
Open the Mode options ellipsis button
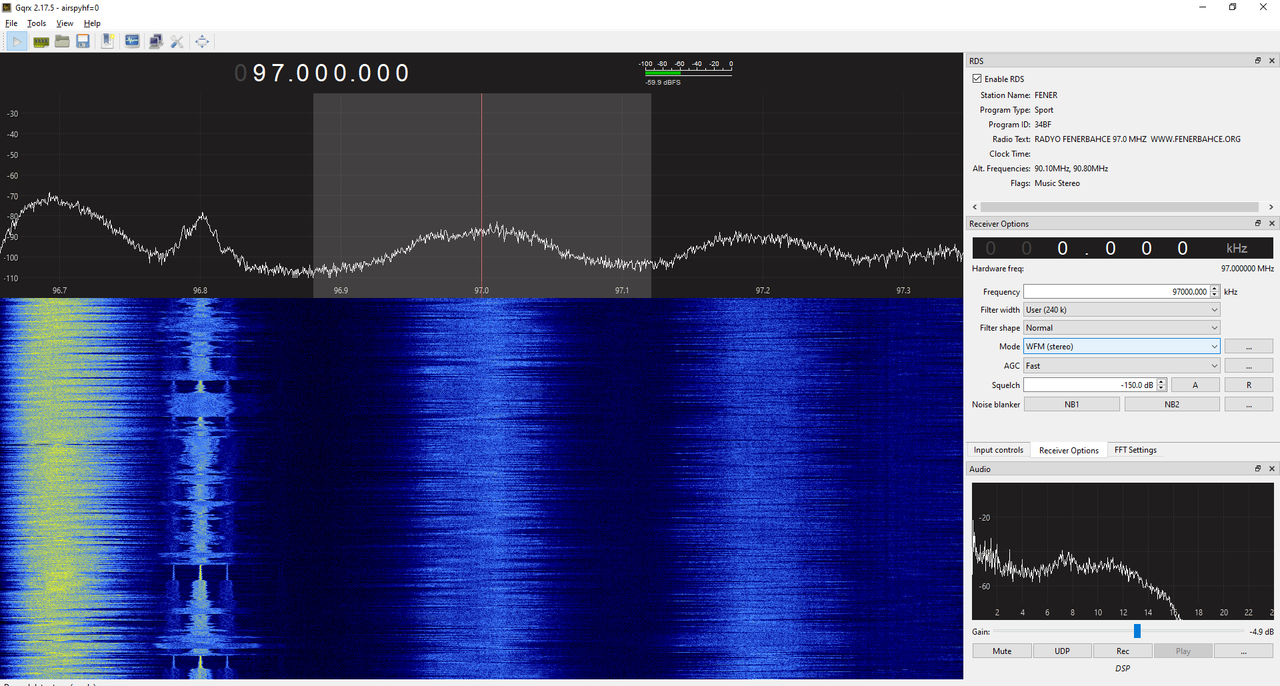point(1249,346)
